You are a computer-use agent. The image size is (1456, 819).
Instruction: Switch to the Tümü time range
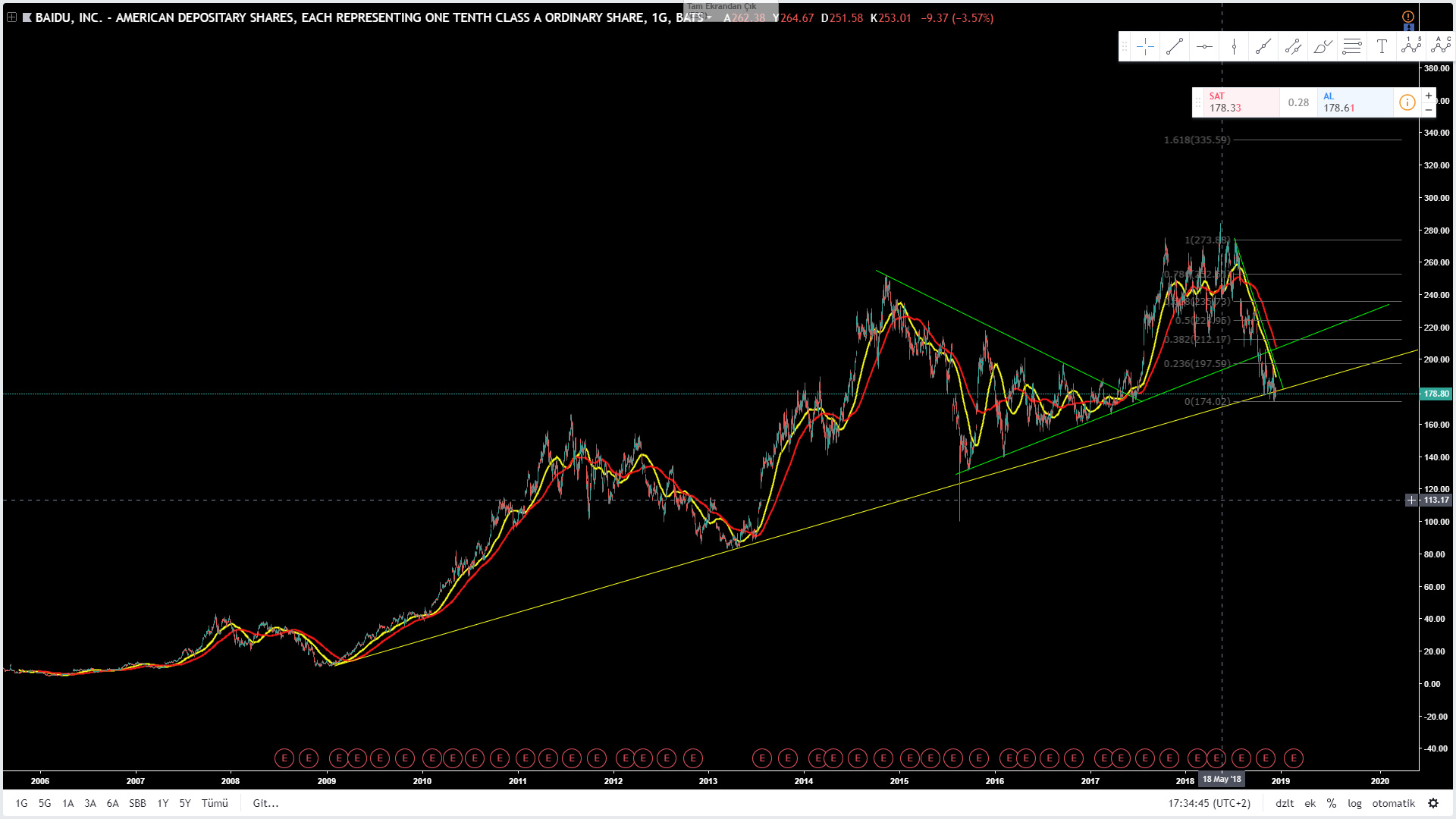215,803
